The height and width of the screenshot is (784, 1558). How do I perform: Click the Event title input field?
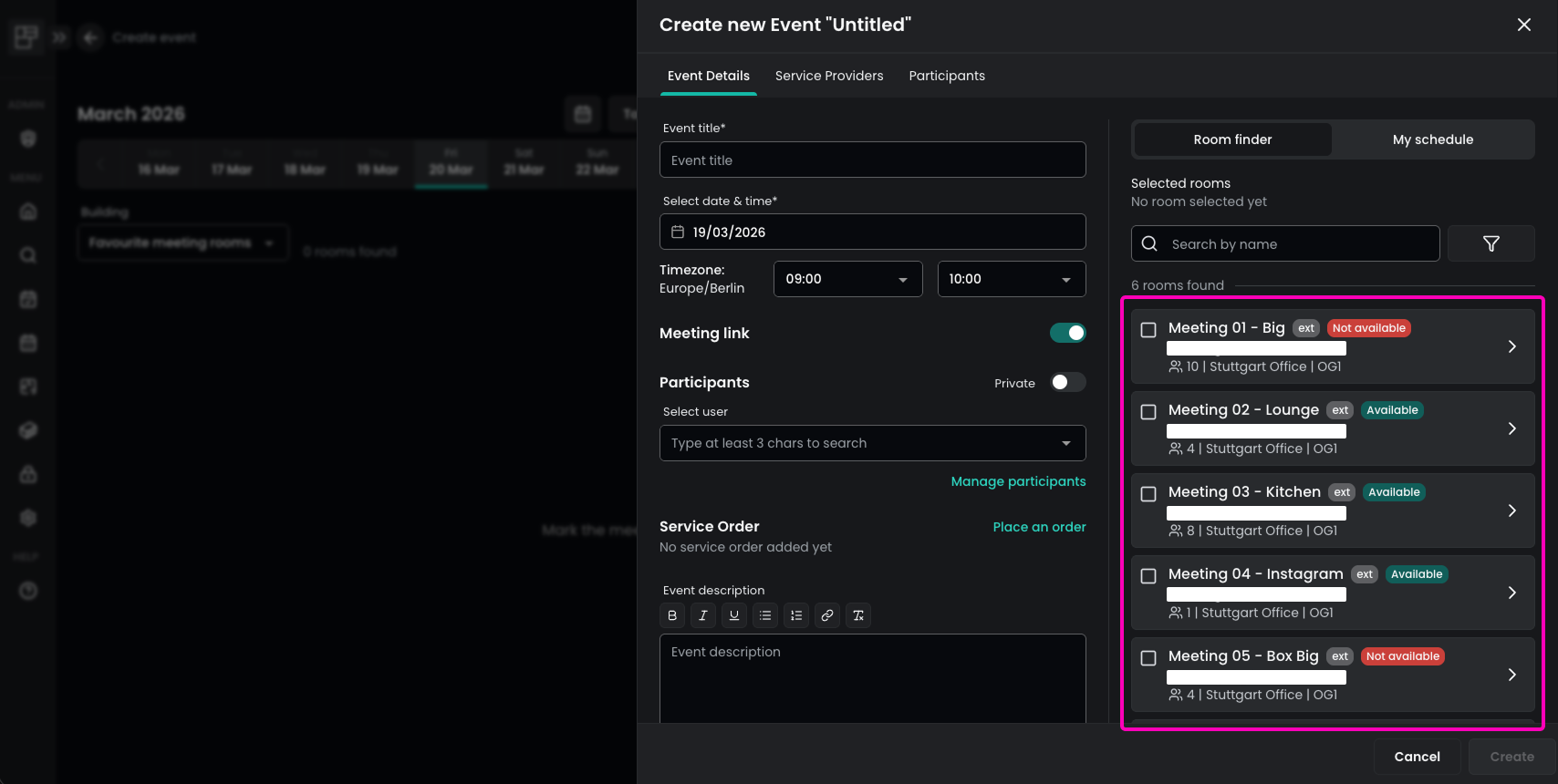pyautogui.click(x=872, y=160)
